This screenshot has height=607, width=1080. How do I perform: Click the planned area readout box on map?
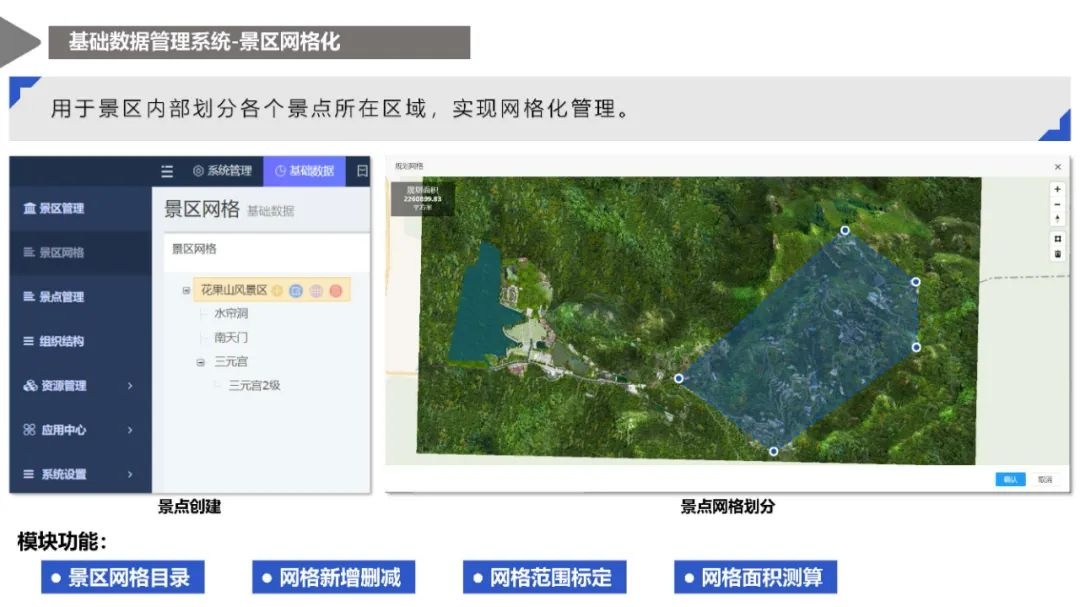pos(422,198)
